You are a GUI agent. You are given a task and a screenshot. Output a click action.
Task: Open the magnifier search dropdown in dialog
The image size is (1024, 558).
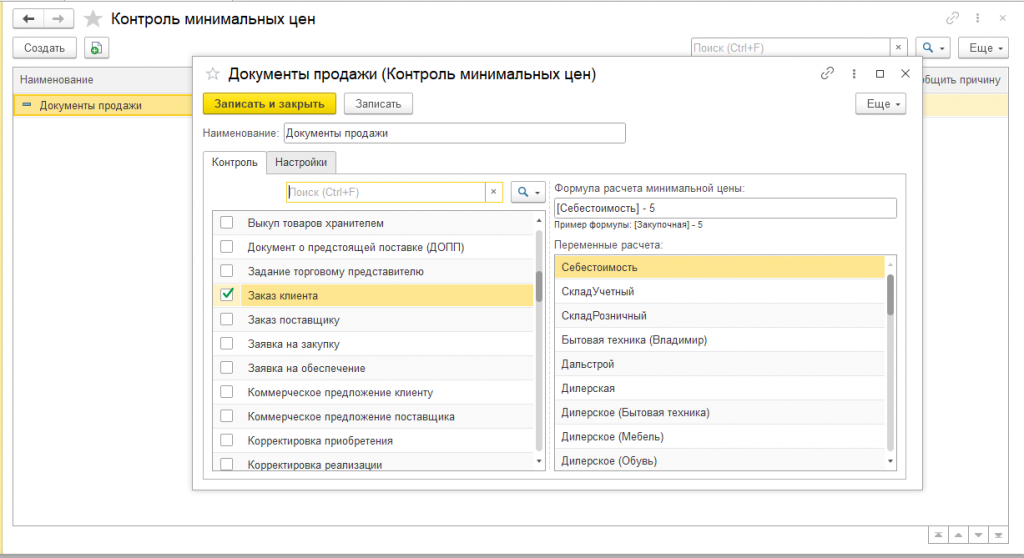[528, 192]
